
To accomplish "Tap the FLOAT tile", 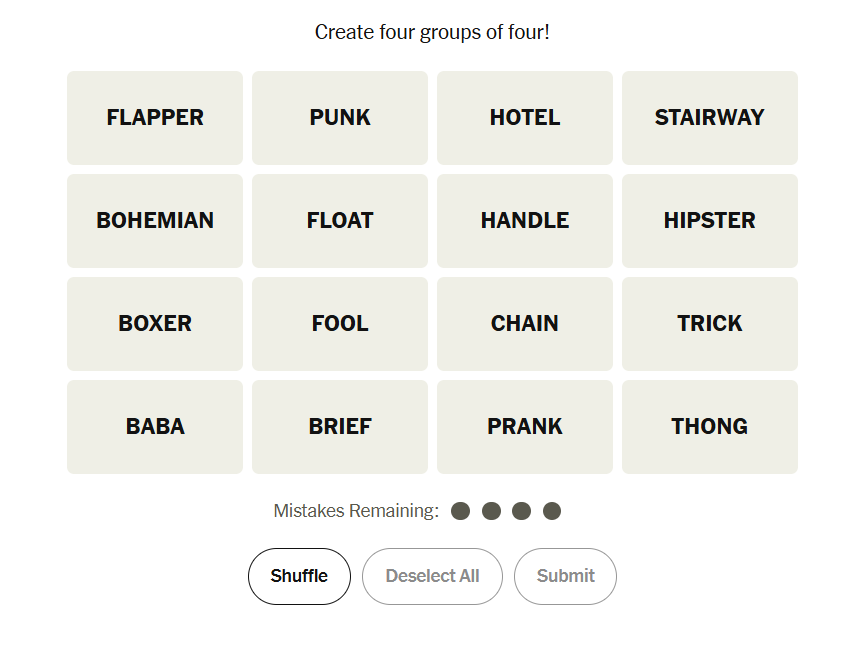I will pyautogui.click(x=340, y=221).
